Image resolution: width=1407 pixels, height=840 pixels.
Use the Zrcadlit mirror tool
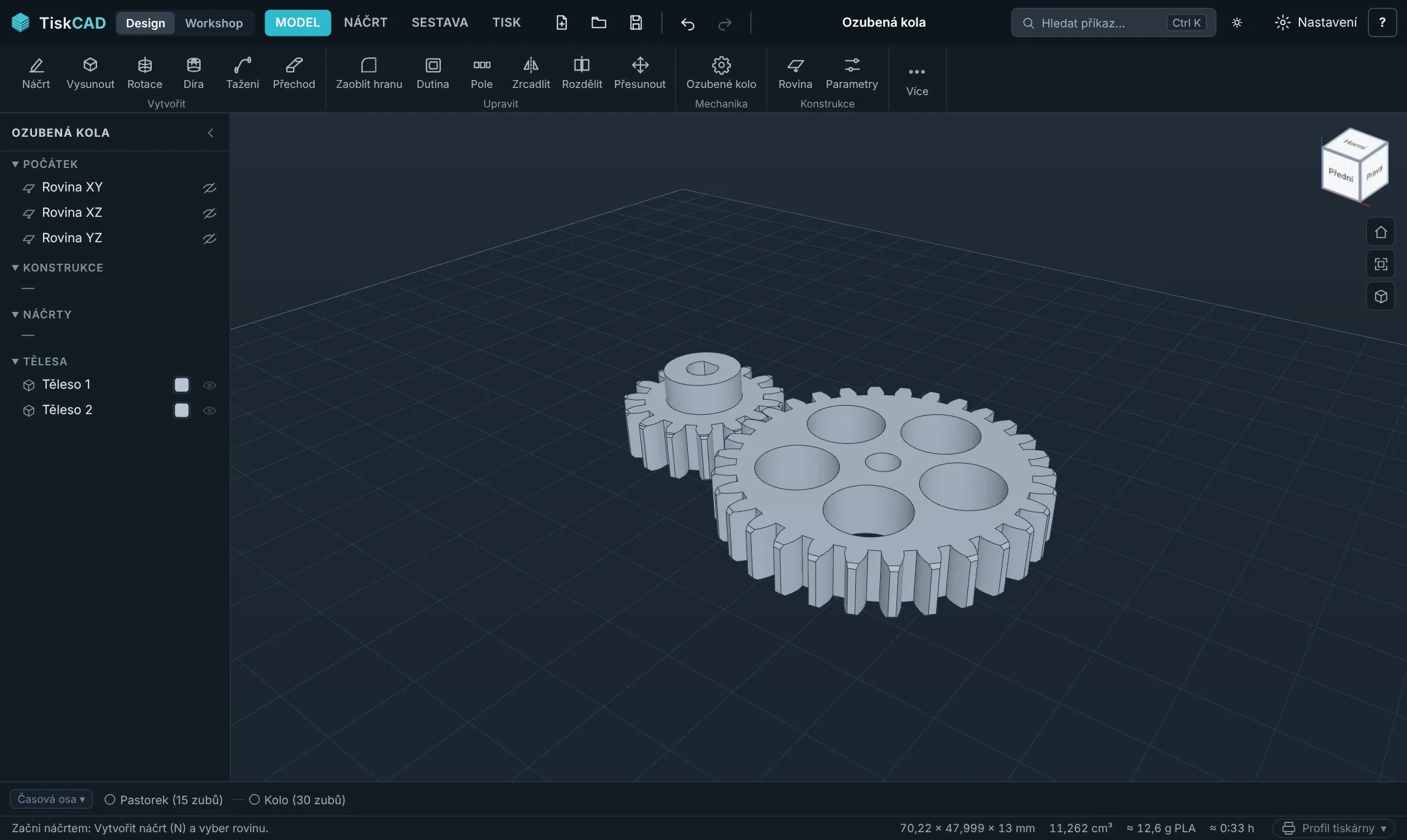(x=531, y=73)
